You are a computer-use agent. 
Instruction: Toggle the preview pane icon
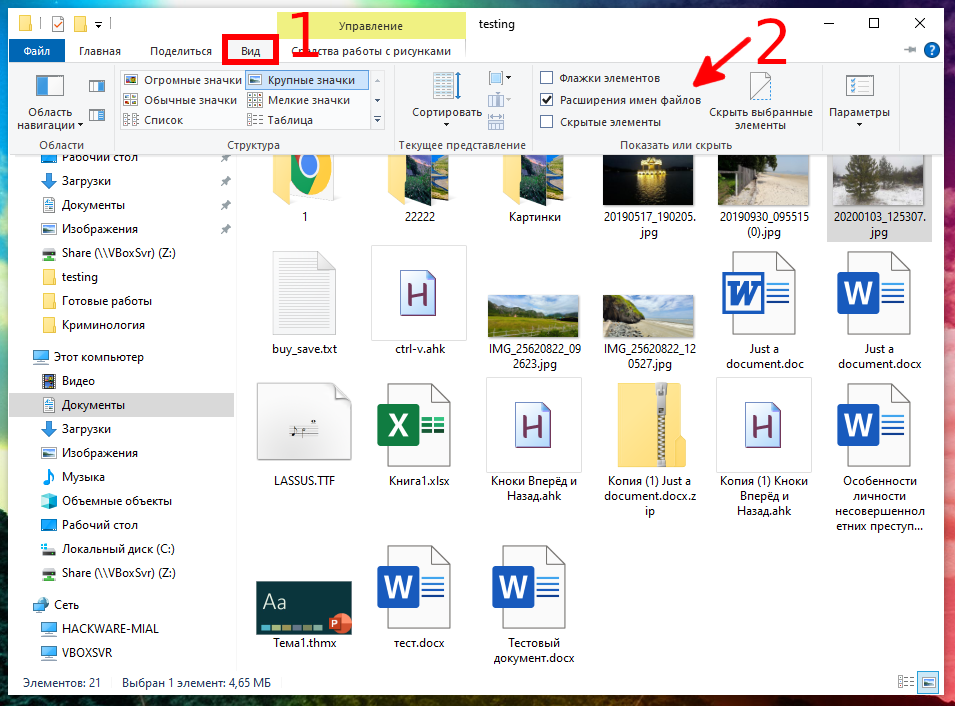point(97,86)
